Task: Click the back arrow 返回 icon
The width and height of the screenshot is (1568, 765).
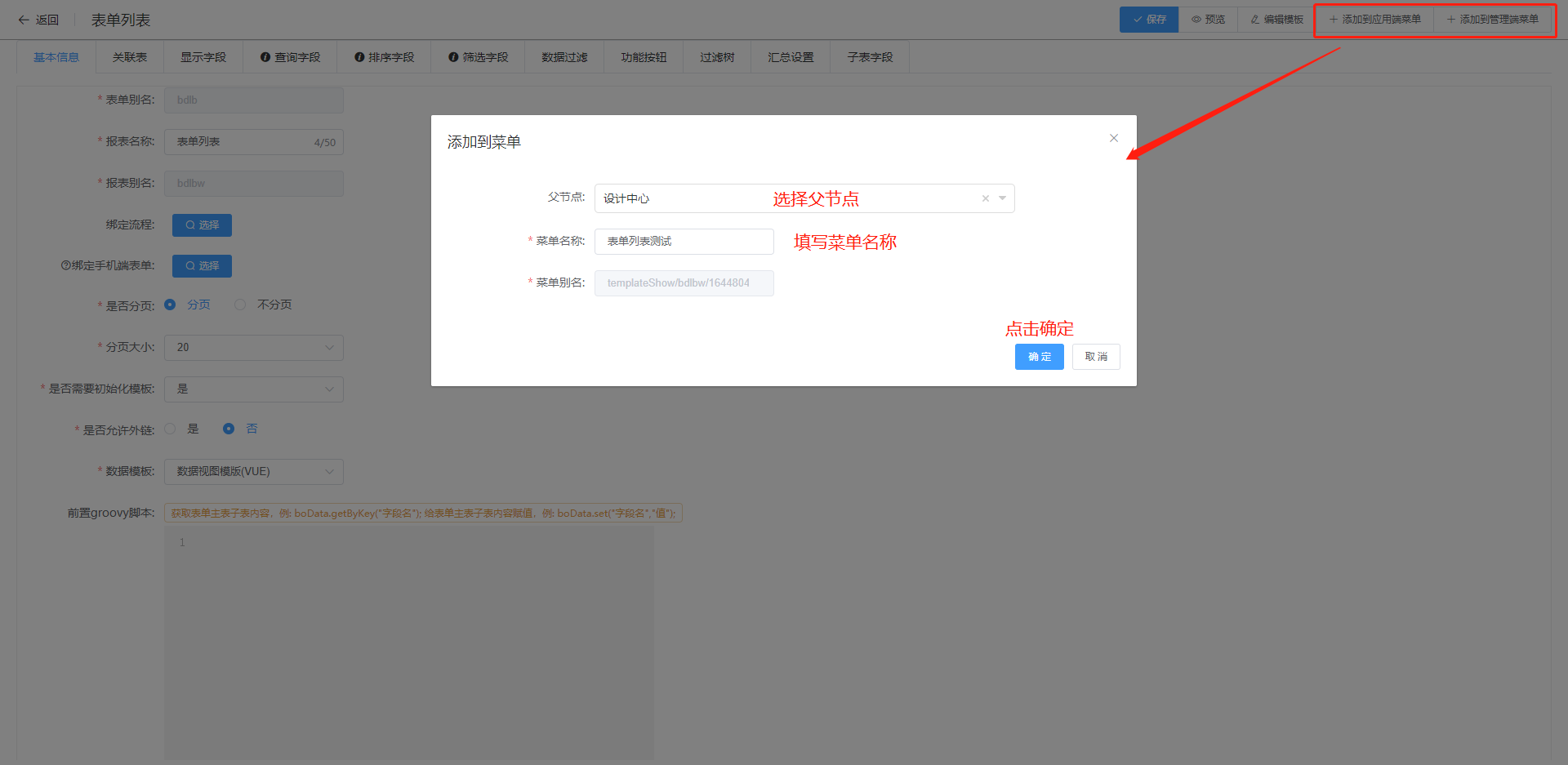Action: click(24, 20)
